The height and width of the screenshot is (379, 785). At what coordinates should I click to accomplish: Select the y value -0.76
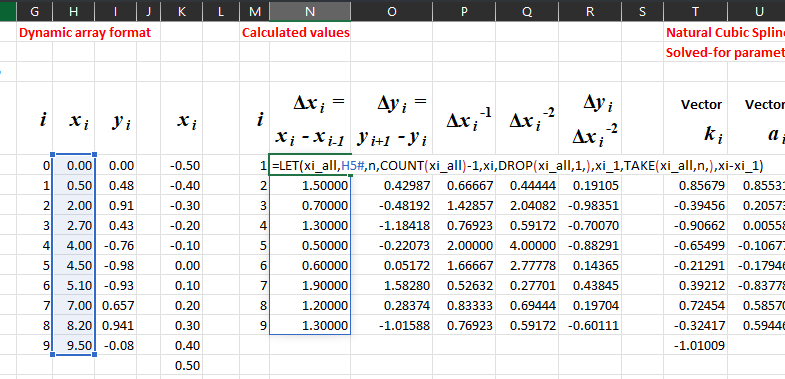tap(115, 246)
